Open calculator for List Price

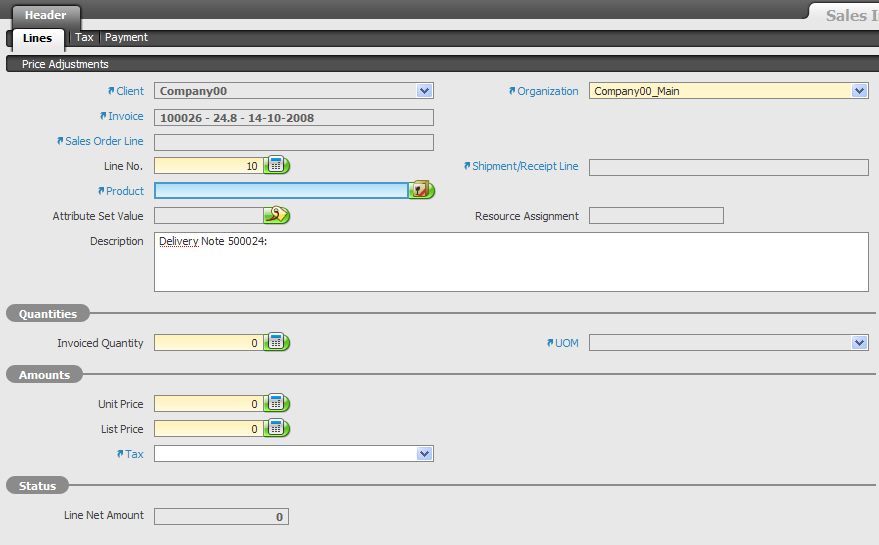tap(276, 428)
